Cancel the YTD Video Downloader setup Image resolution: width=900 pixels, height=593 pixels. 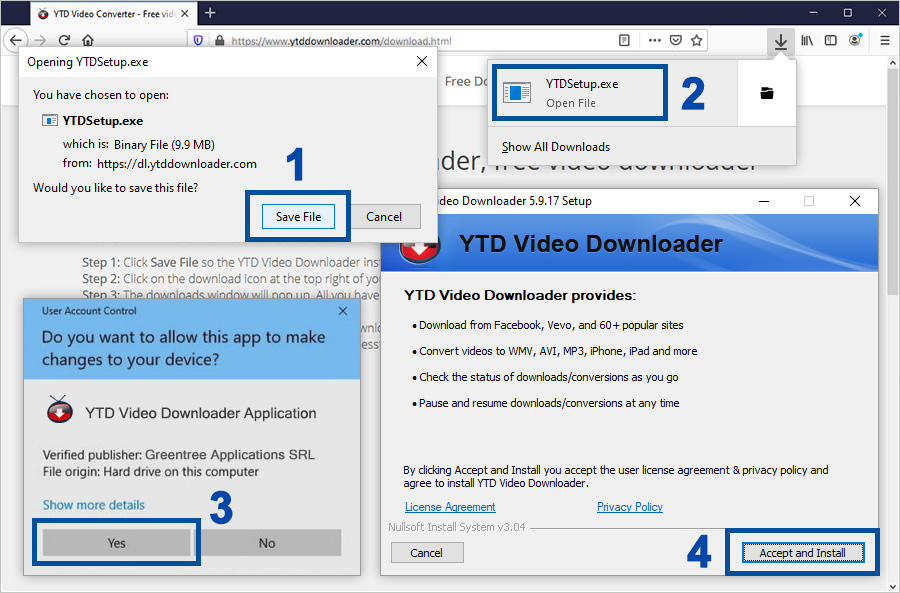click(426, 553)
